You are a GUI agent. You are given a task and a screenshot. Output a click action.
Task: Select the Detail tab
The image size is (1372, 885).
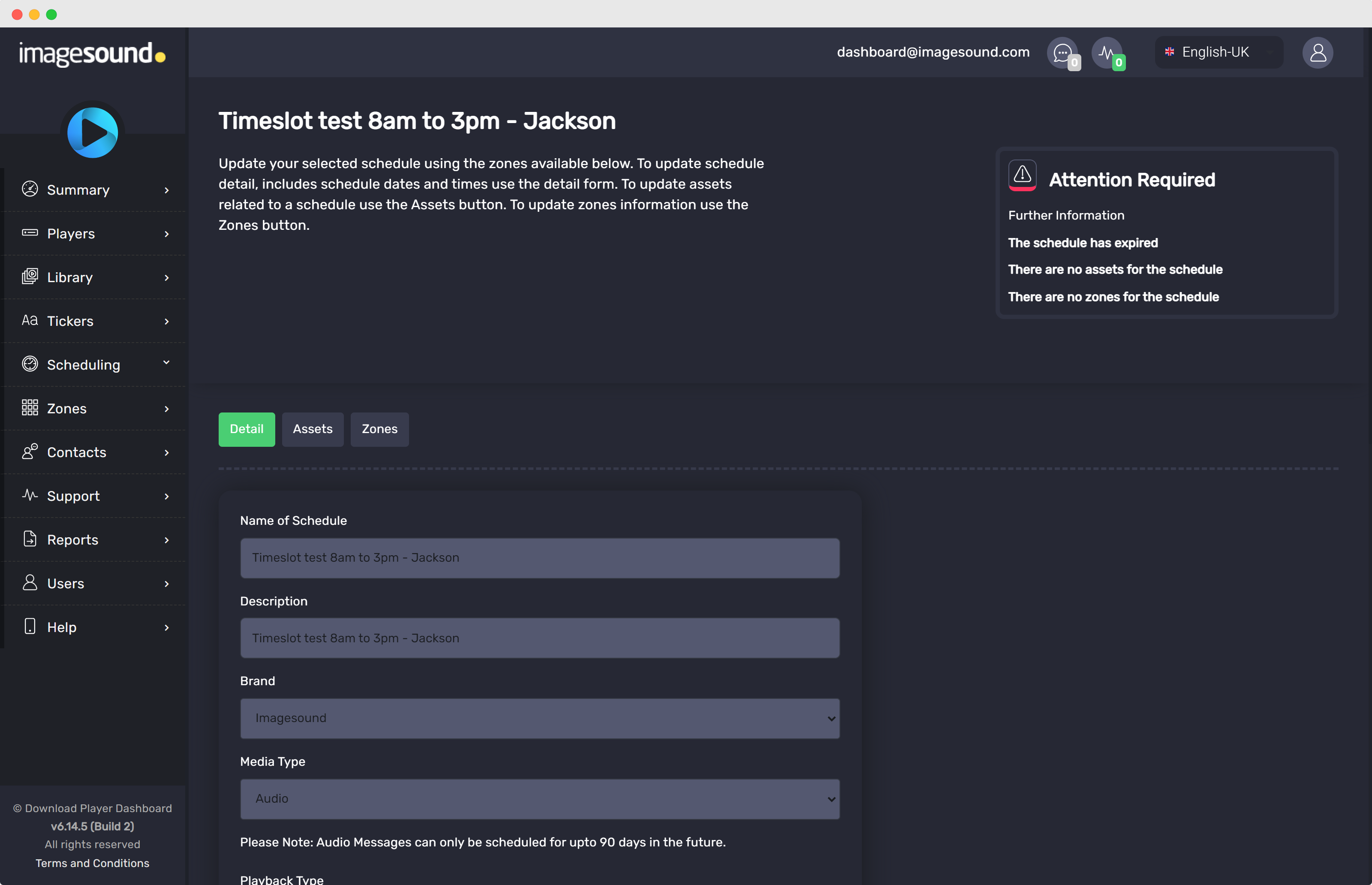pos(247,429)
